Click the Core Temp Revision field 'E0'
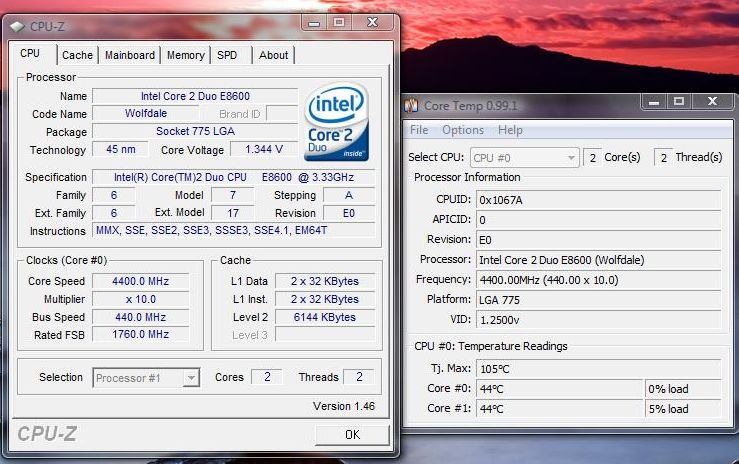739x464 pixels. pyautogui.click(x=599, y=240)
